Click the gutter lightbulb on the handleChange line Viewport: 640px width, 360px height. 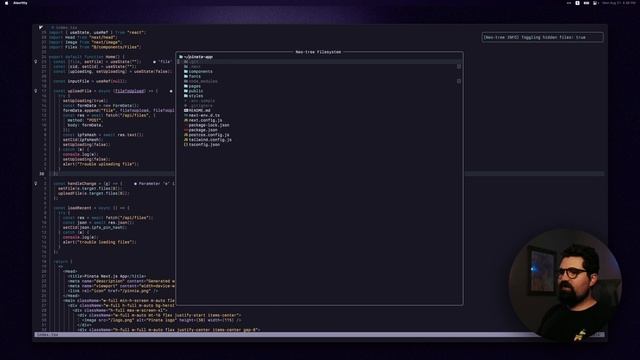pos(36,184)
